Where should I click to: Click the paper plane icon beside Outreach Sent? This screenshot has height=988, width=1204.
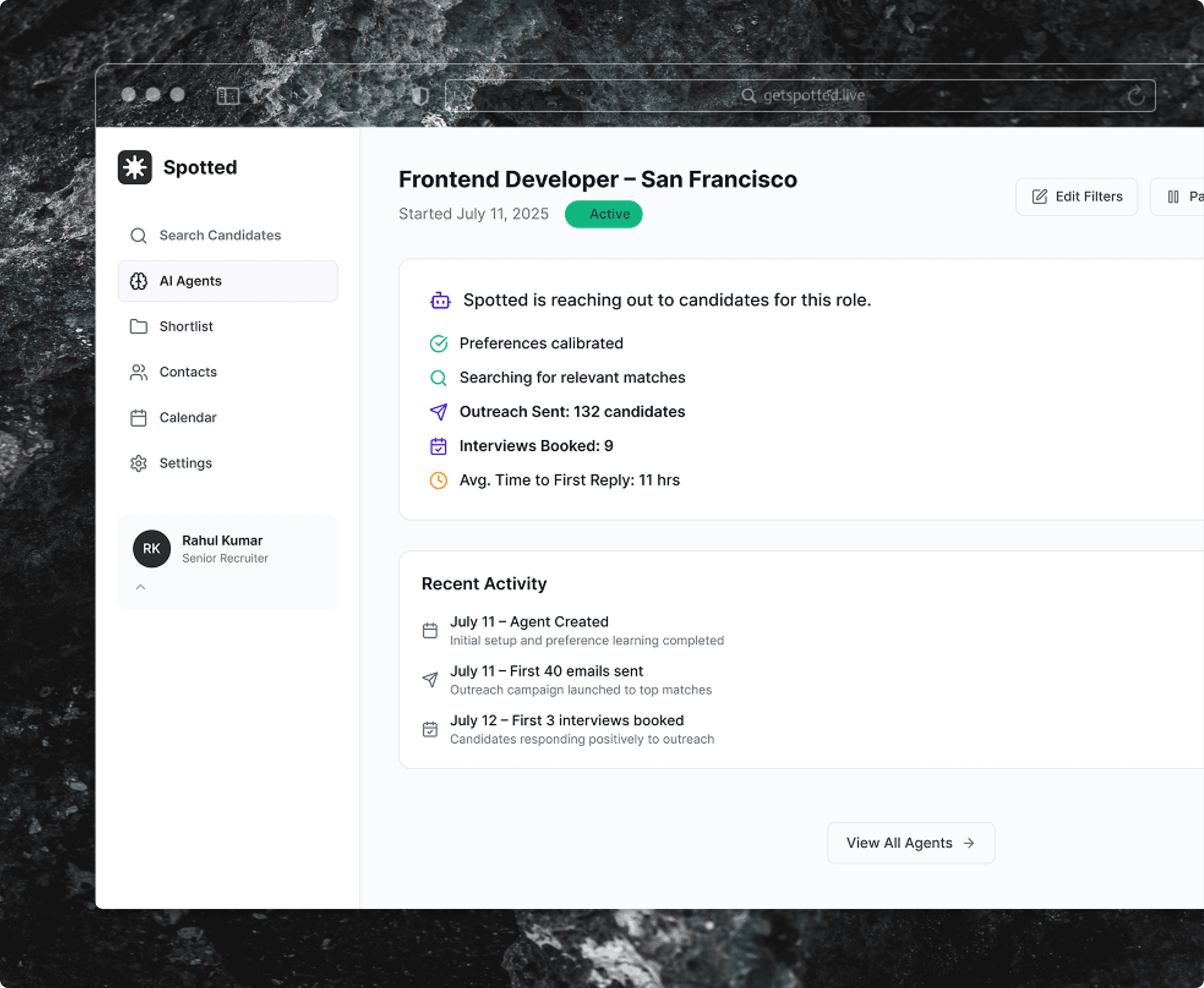pyautogui.click(x=438, y=411)
